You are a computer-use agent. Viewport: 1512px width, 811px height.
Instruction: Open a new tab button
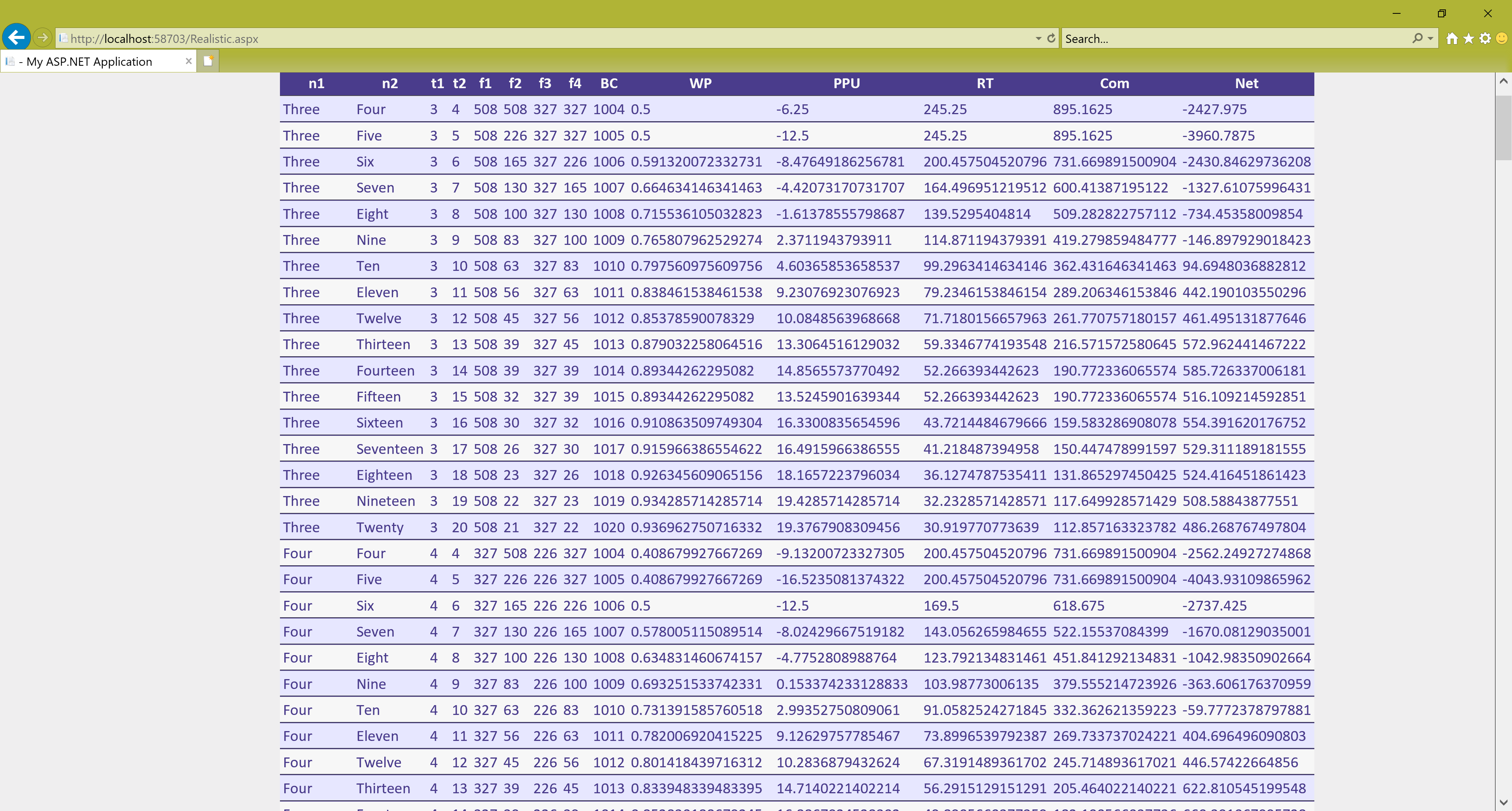[208, 61]
